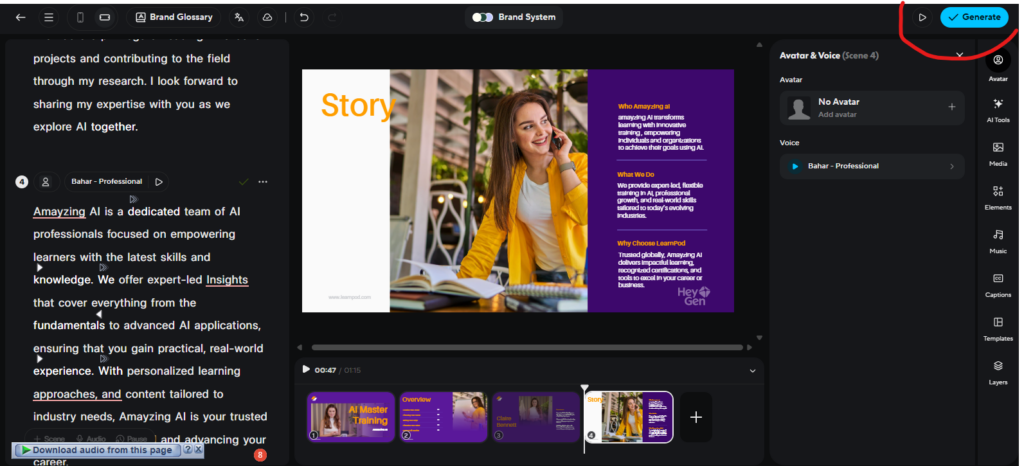1024x466 pixels.
Task: Play scene 4 script audio
Action: pos(159,182)
